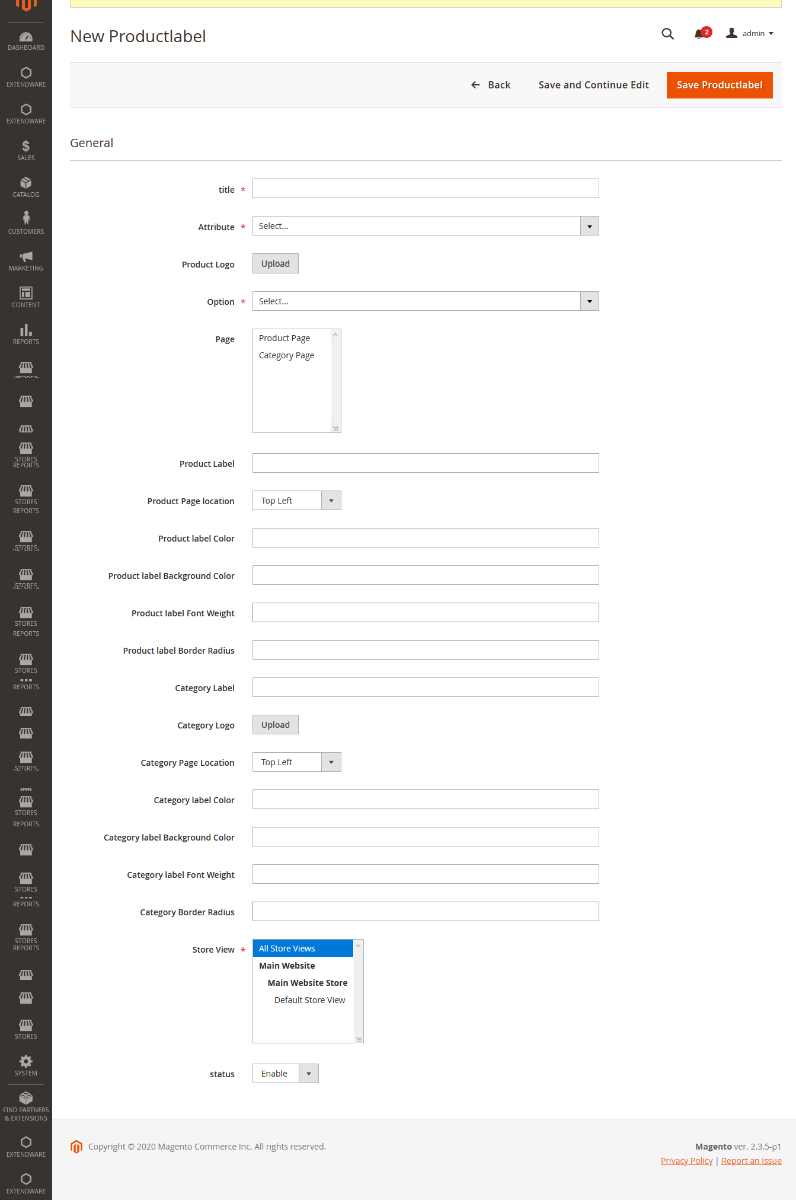Click the Store View listbox scrollbar
Image resolution: width=796 pixels, height=1200 pixels.
358,991
